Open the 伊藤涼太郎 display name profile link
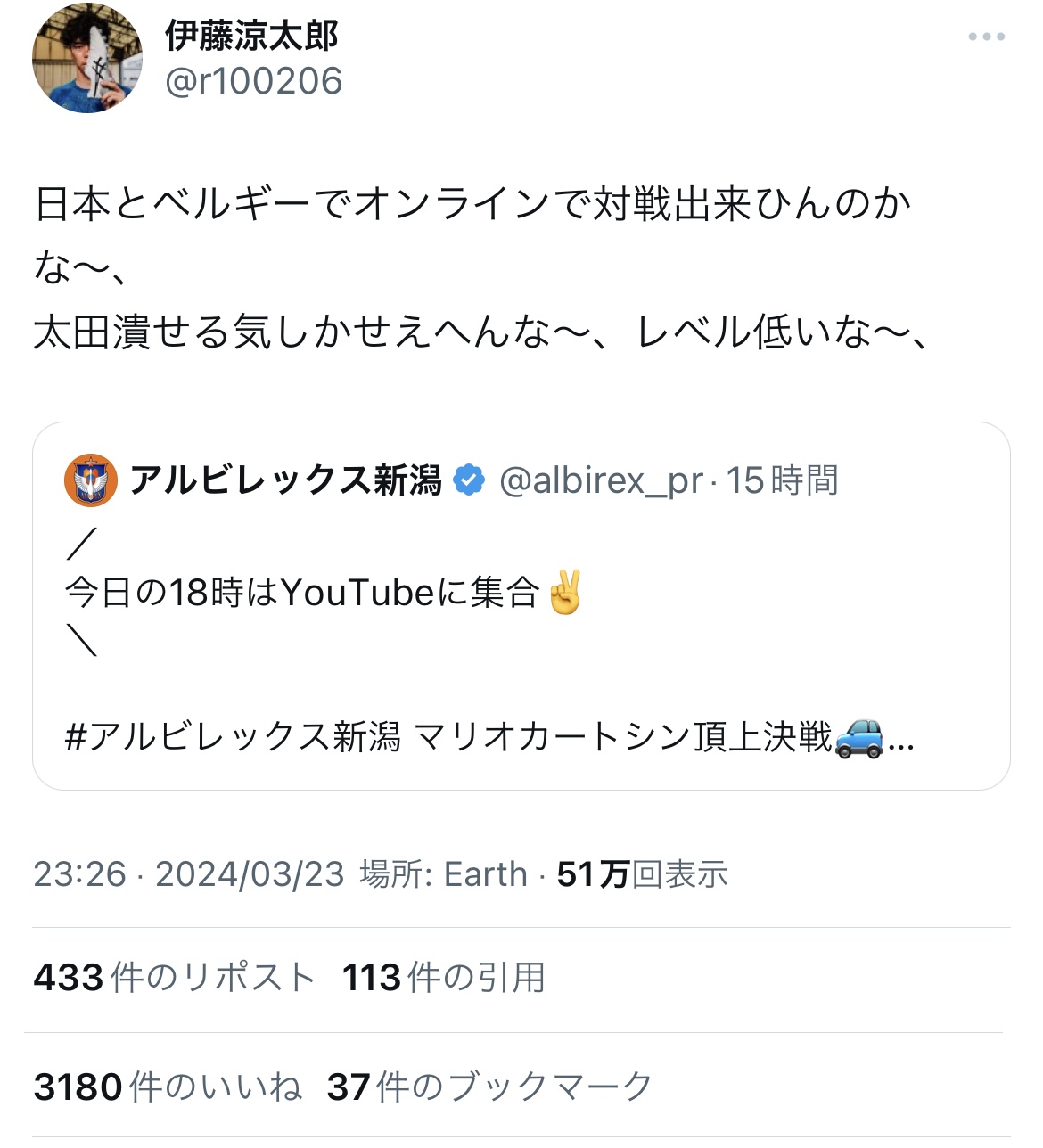 point(251,36)
